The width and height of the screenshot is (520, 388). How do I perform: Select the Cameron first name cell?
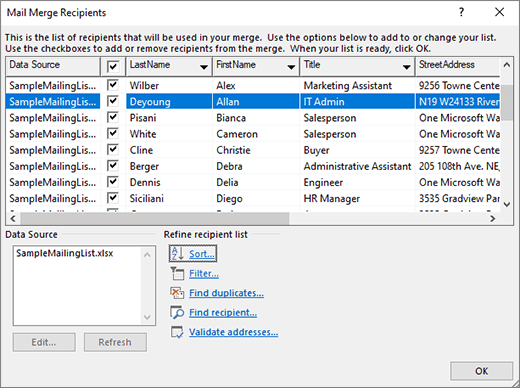[x=256, y=134]
